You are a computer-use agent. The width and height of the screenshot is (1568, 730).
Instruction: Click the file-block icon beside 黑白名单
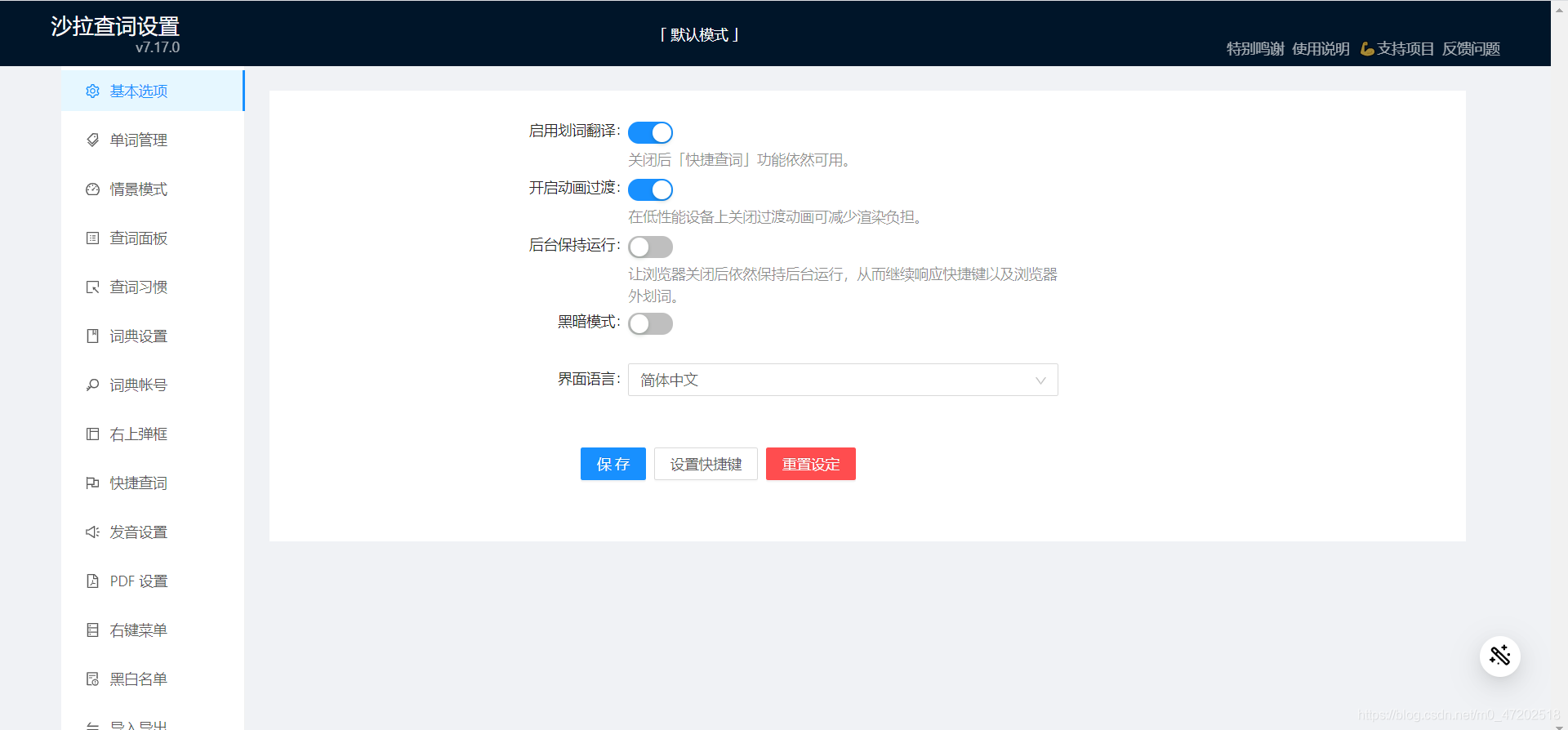pos(93,679)
